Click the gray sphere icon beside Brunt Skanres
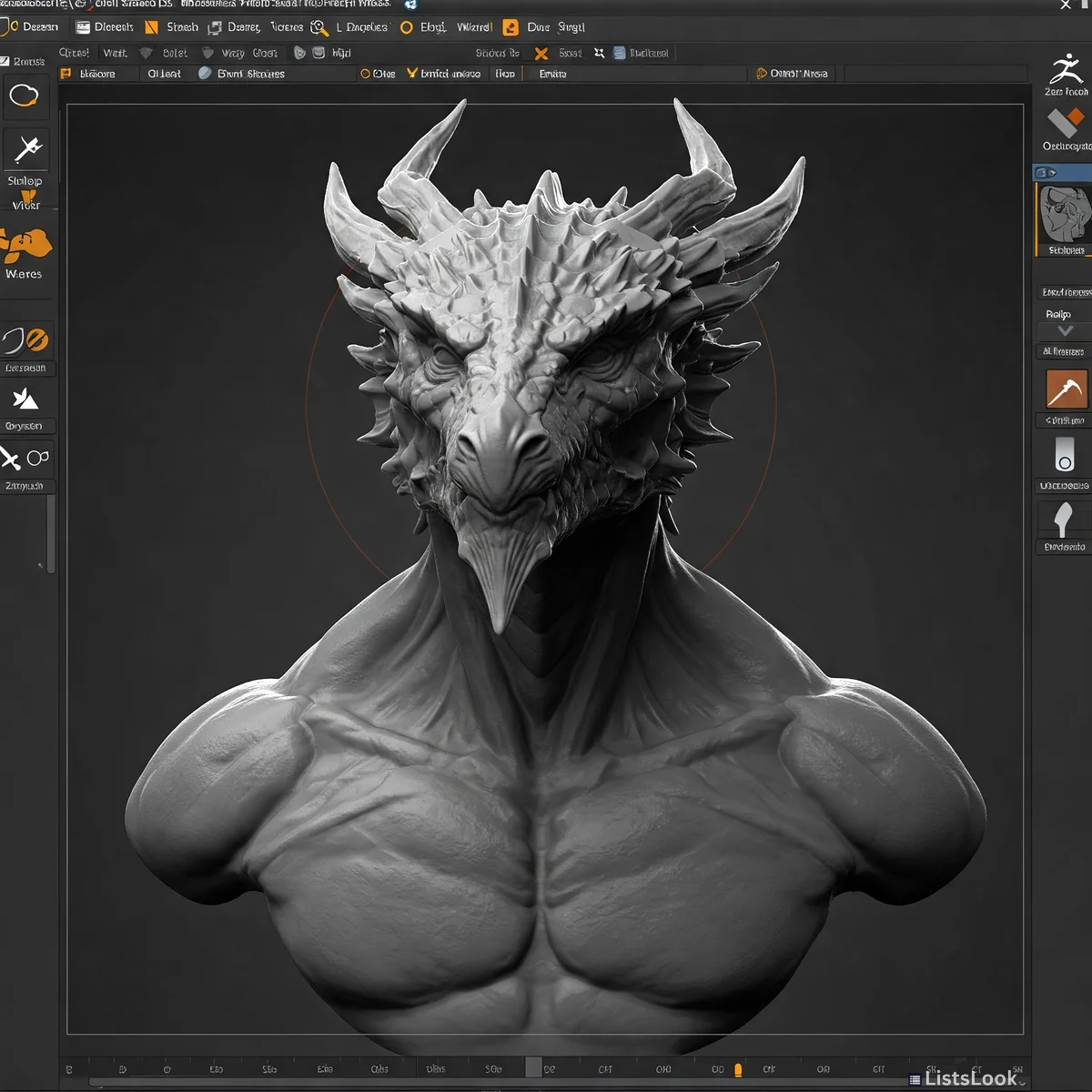The width and height of the screenshot is (1092, 1092). coord(205,73)
